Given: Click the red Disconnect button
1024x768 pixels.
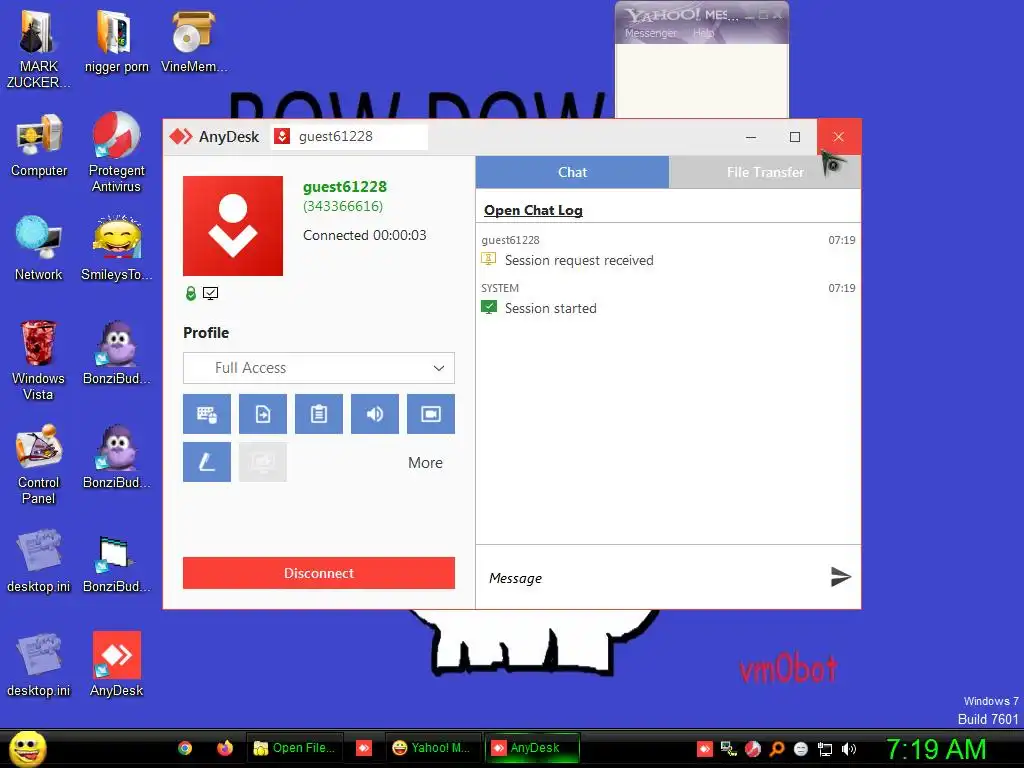Looking at the screenshot, I should coord(319,573).
